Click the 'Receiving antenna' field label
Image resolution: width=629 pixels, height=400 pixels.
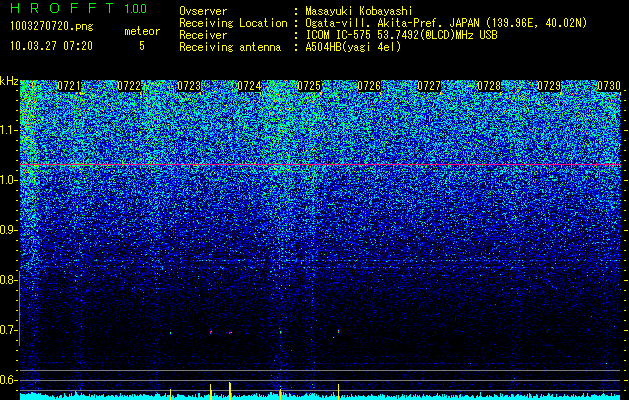[230, 47]
